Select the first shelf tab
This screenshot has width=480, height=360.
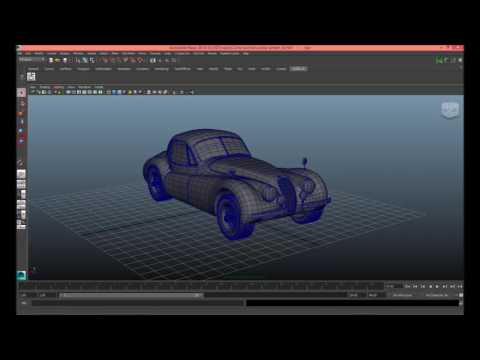(x=33, y=69)
